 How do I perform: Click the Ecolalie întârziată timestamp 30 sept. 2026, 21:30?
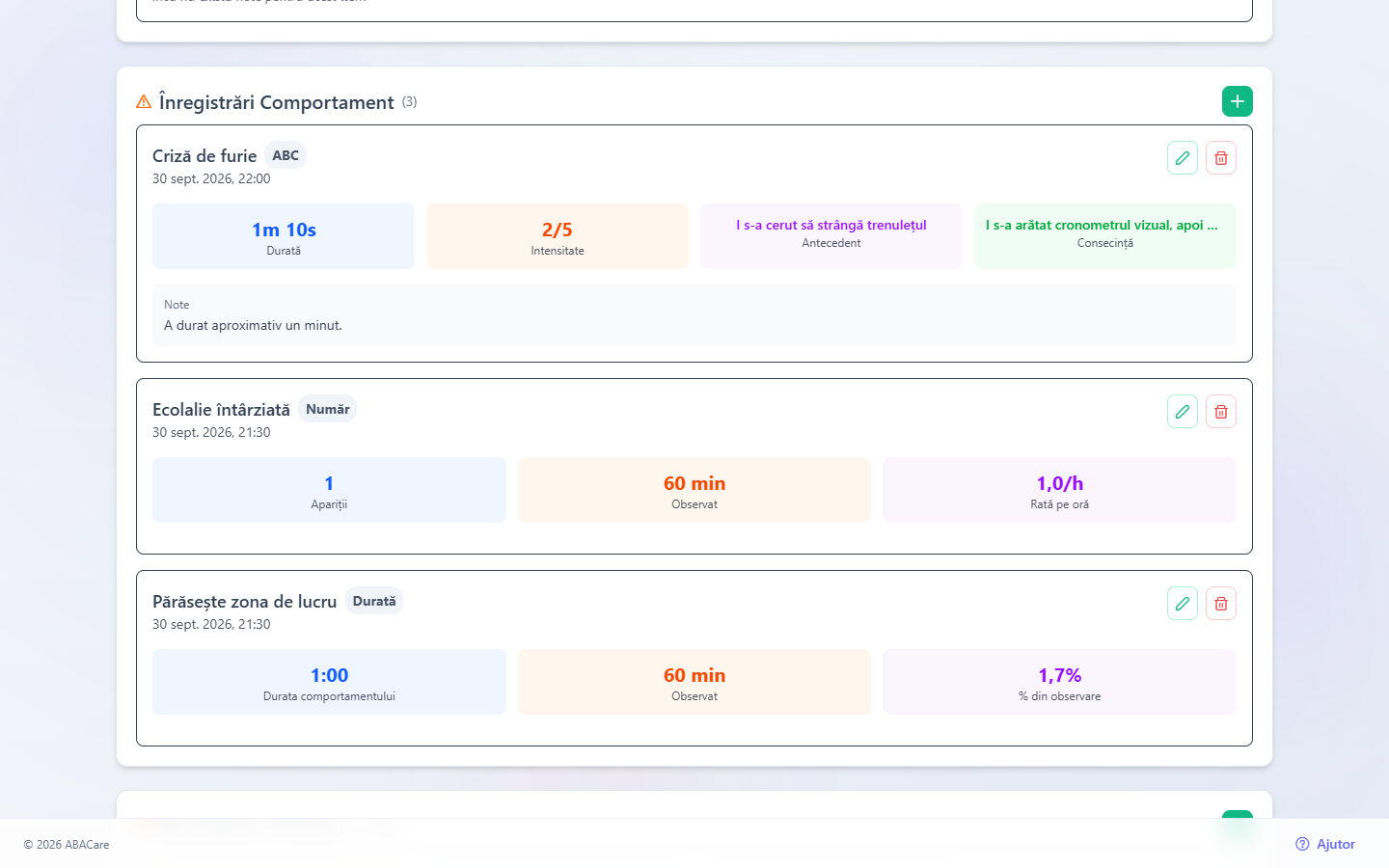(211, 432)
